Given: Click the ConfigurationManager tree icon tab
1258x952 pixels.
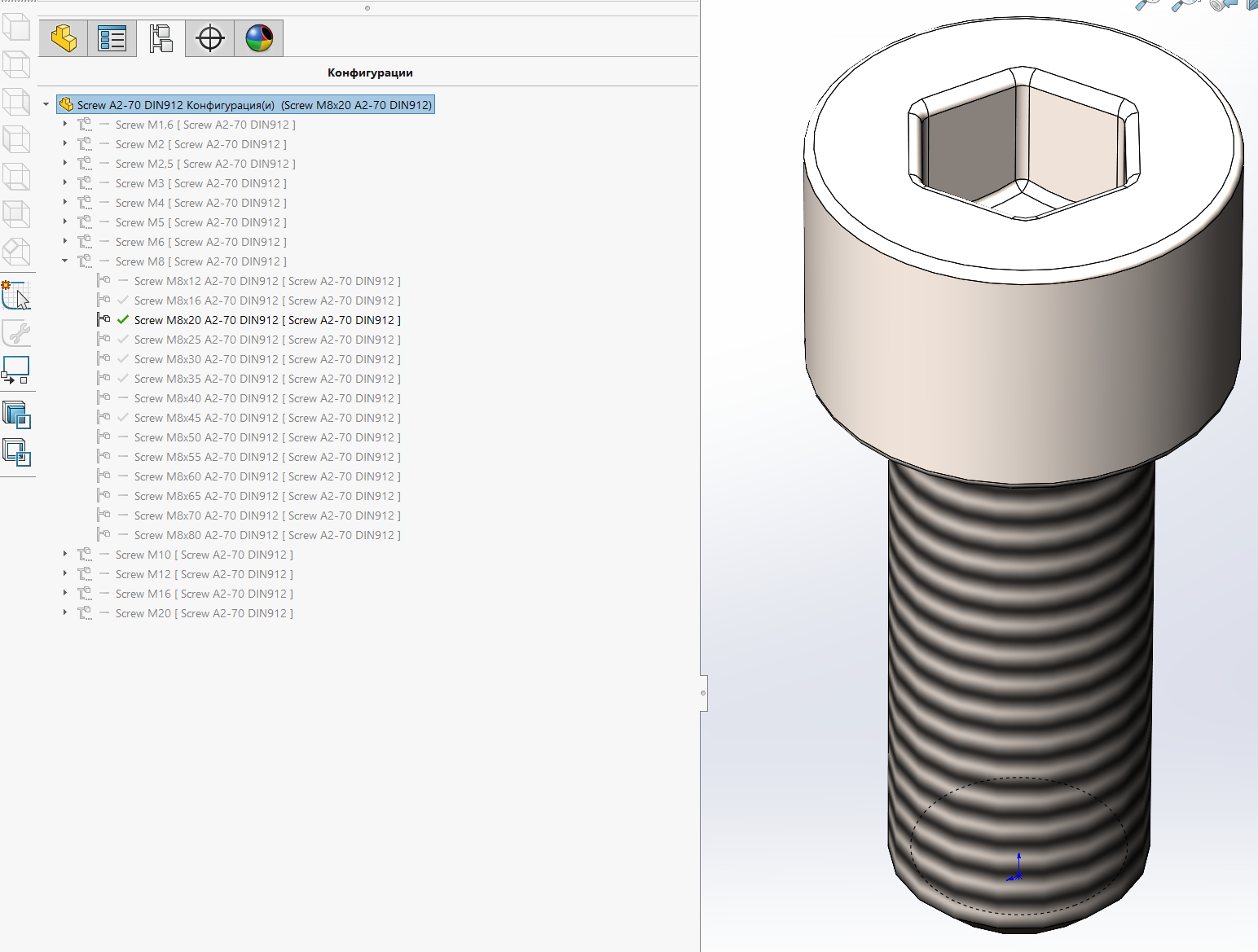Looking at the screenshot, I should pyautogui.click(x=161, y=38).
